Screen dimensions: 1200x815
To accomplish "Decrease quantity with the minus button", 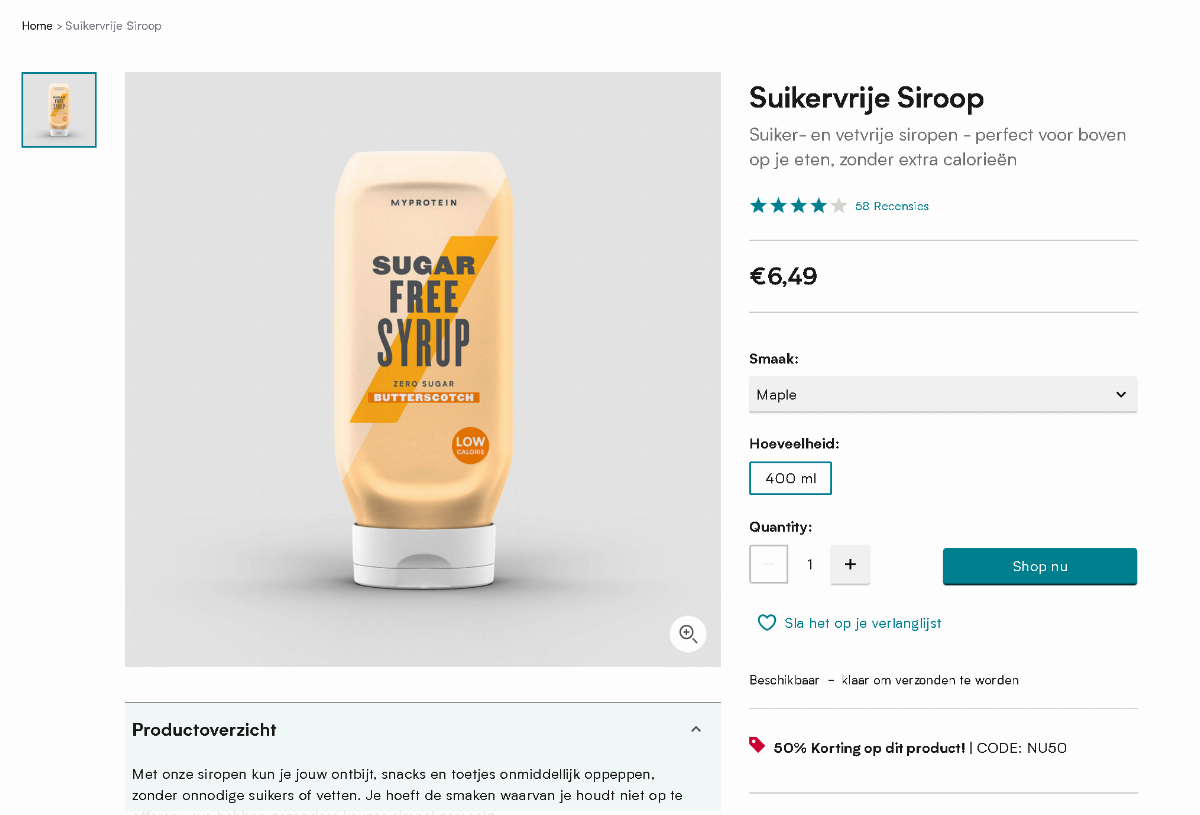I will pos(769,565).
